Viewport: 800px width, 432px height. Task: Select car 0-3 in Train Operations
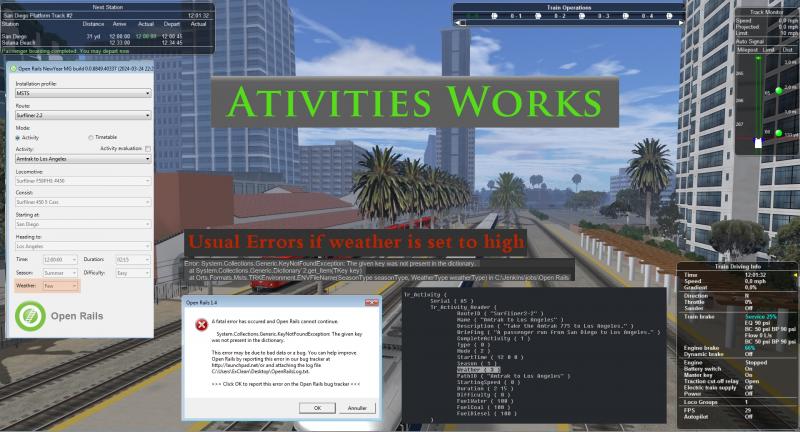coord(604,16)
